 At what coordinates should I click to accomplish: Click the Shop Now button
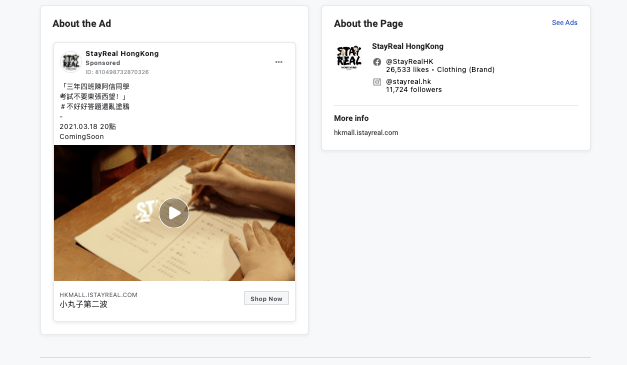(266, 298)
